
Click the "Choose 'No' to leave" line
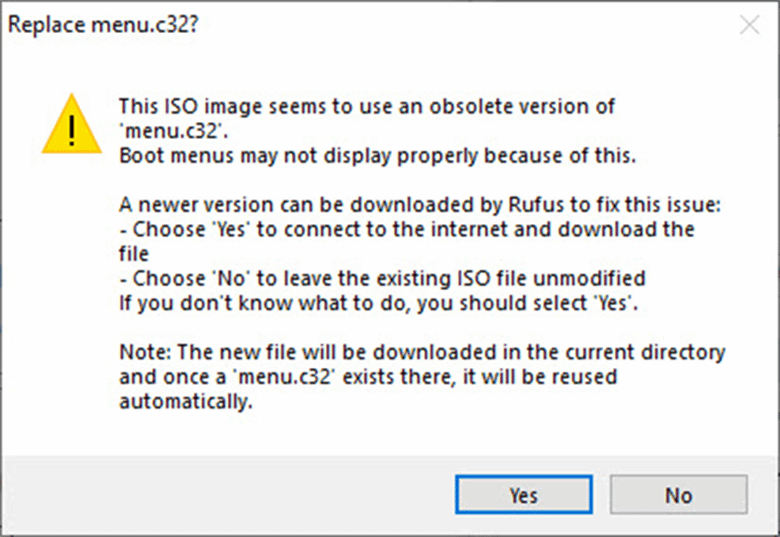[x=382, y=278]
